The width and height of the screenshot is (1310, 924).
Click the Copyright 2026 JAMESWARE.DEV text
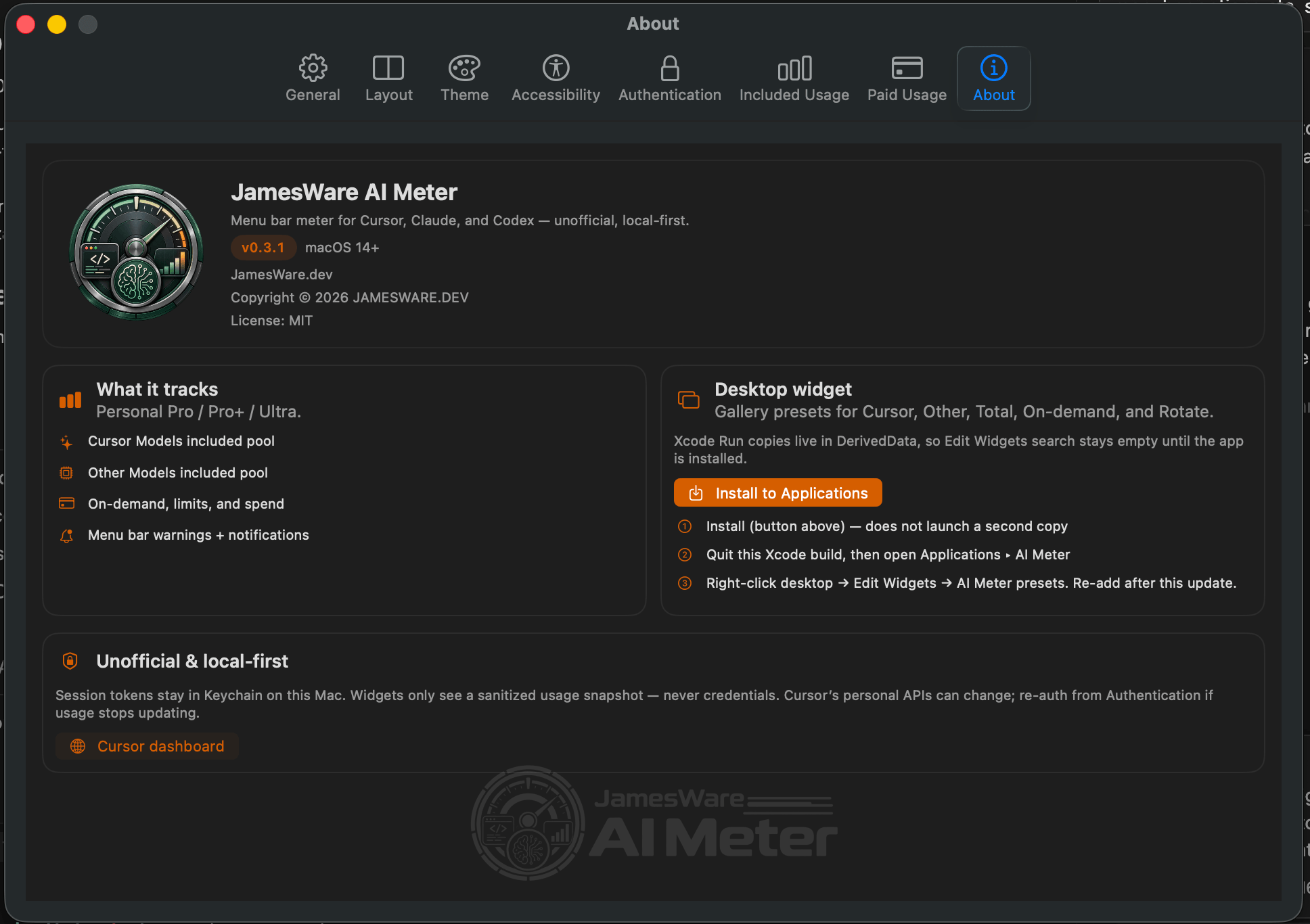click(349, 298)
